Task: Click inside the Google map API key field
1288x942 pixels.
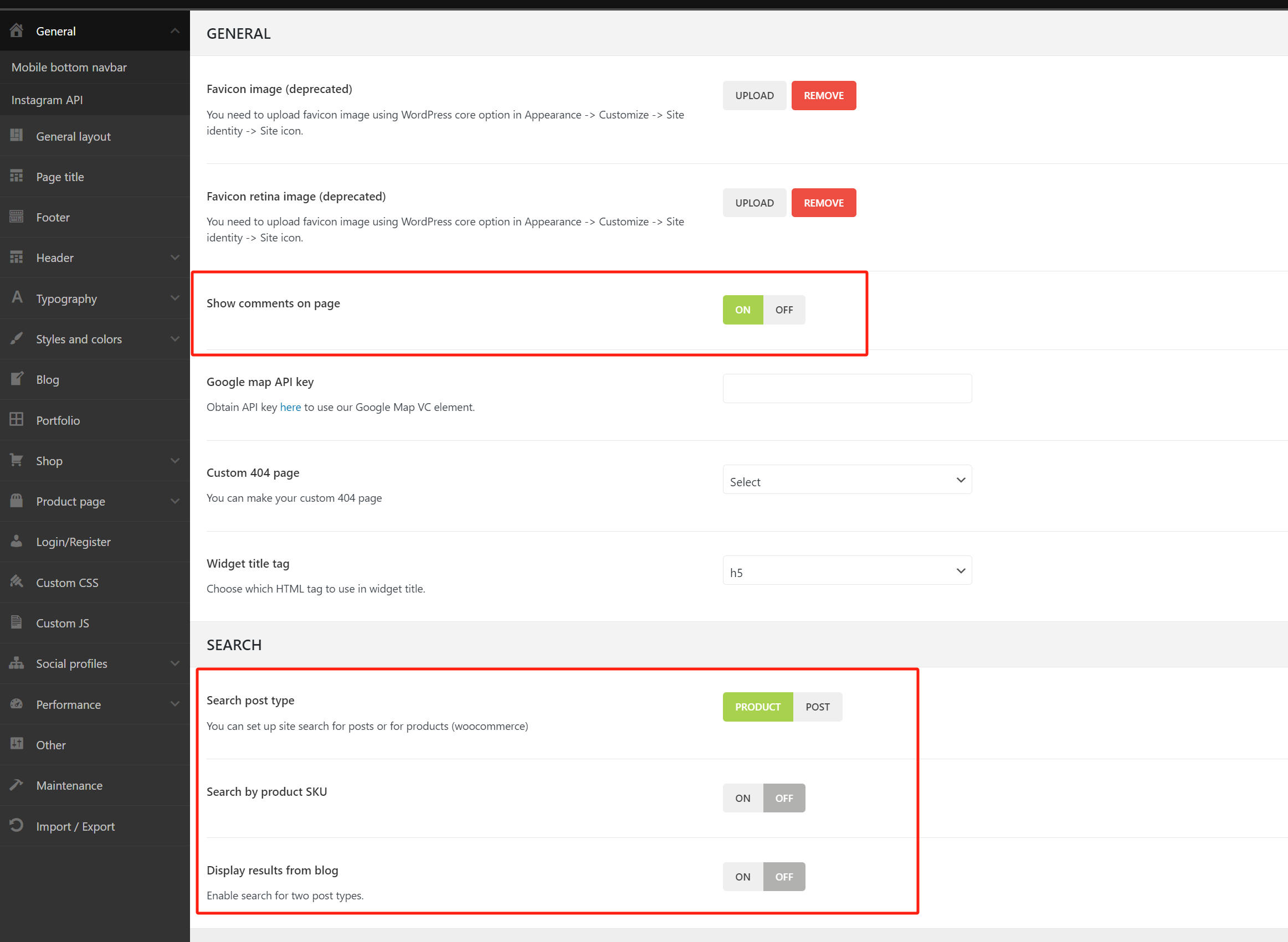Action: pyautogui.click(x=846, y=388)
